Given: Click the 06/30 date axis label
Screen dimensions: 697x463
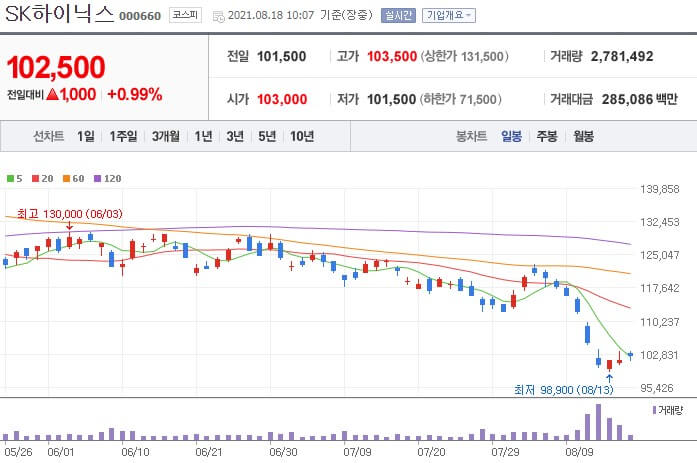Looking at the screenshot, I should [x=283, y=452].
